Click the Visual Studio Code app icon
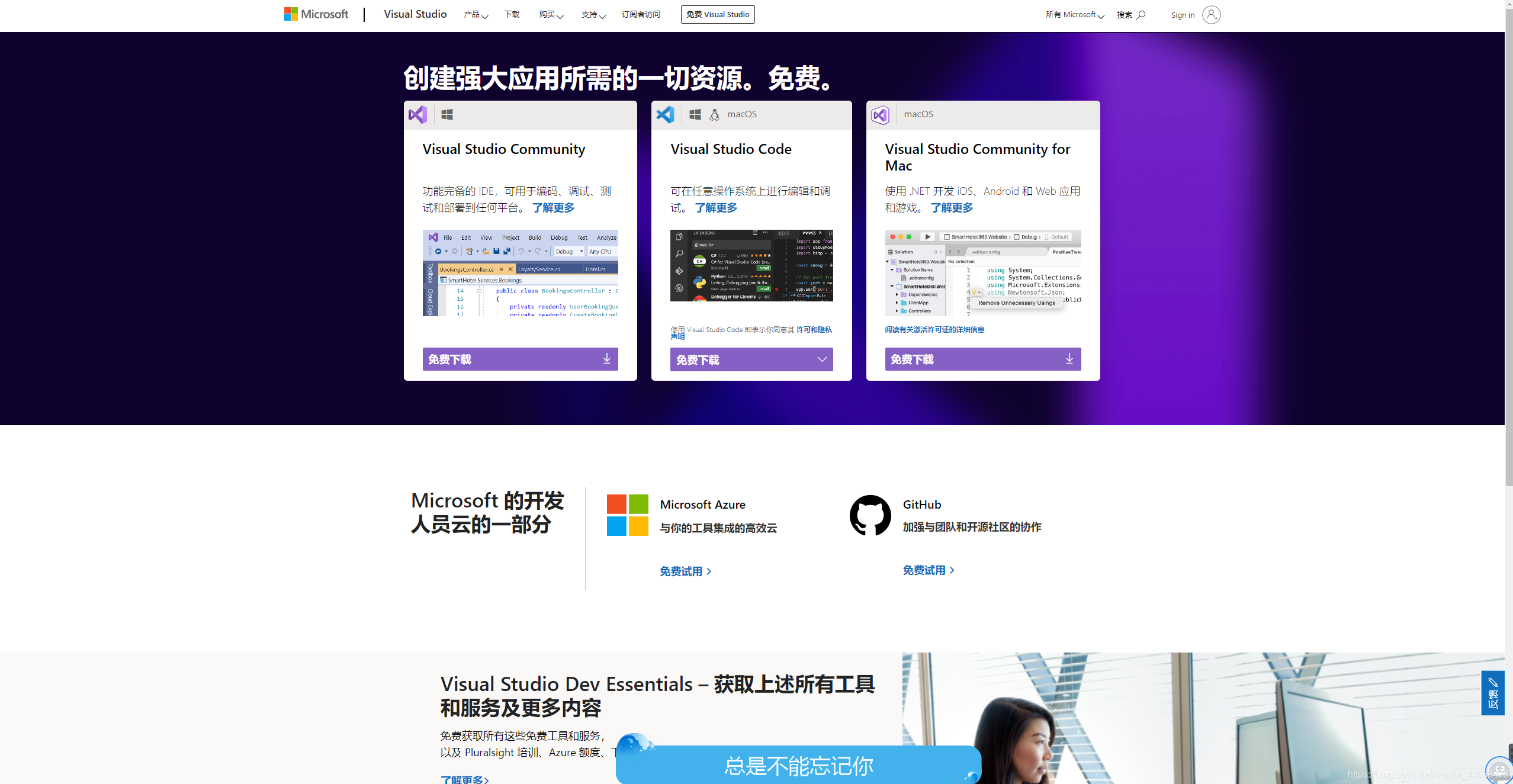 666,114
